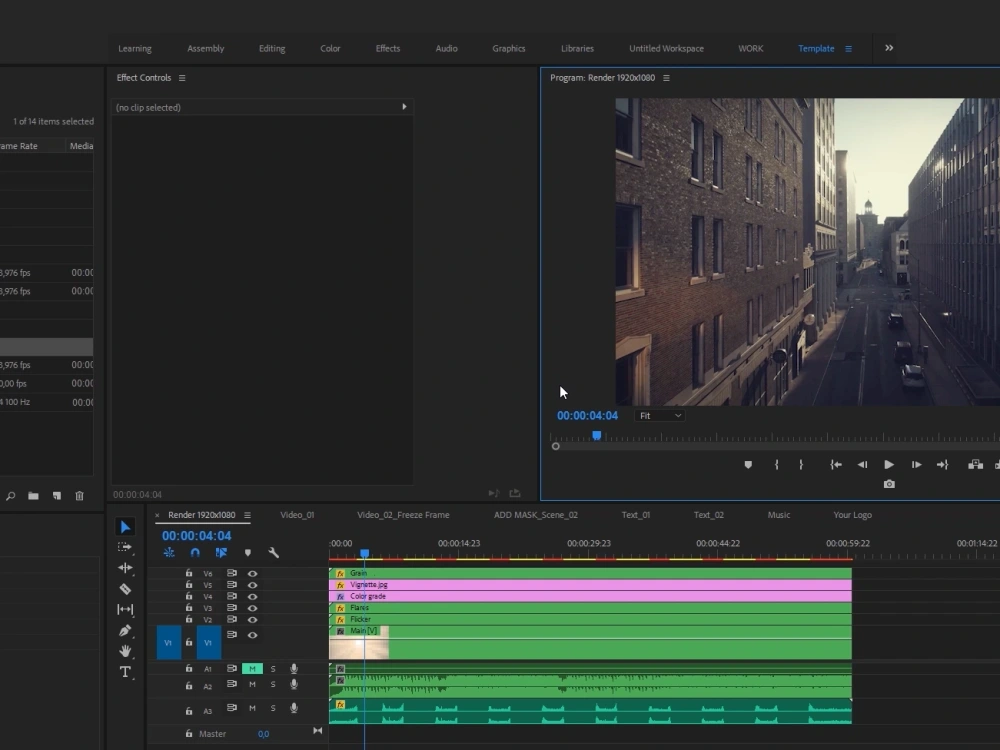Switch to Editing workspace
This screenshot has width=1000, height=750.
point(272,48)
